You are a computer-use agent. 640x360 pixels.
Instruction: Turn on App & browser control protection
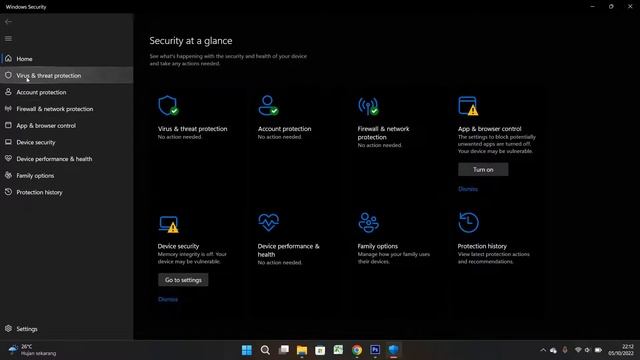coord(483,169)
